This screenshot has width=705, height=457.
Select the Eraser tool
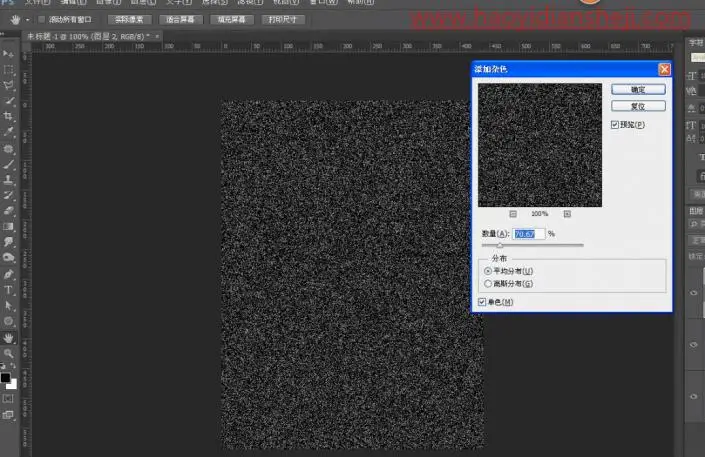pyautogui.click(x=8, y=211)
